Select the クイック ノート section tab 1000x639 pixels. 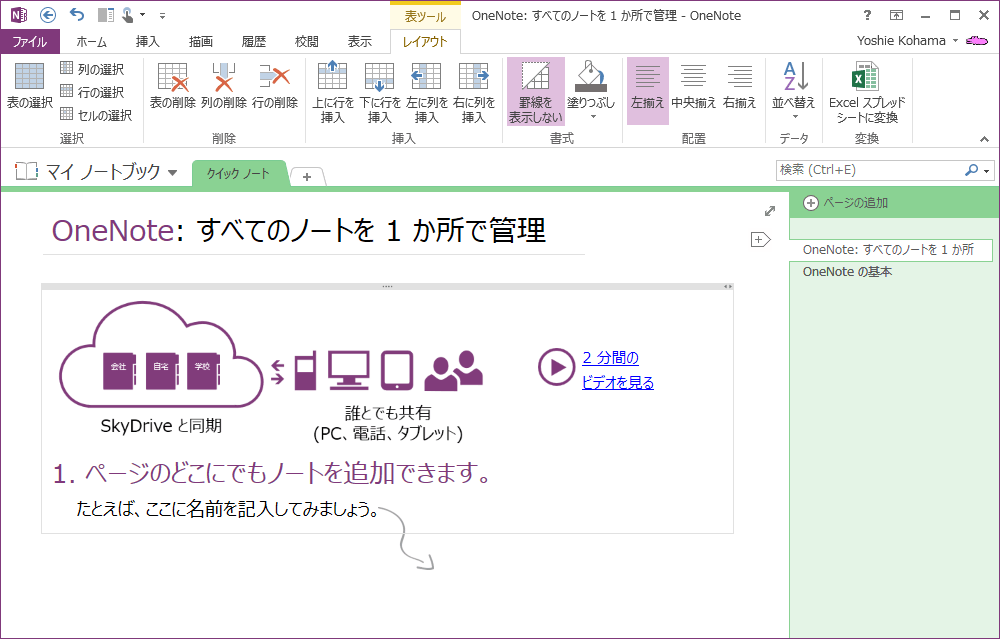[x=239, y=173]
